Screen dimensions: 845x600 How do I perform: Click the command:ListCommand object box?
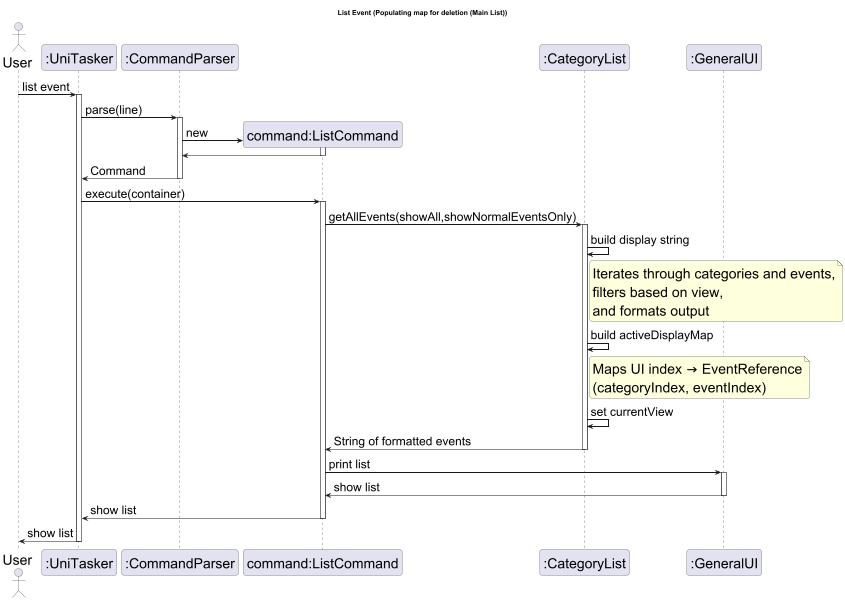pos(322,134)
